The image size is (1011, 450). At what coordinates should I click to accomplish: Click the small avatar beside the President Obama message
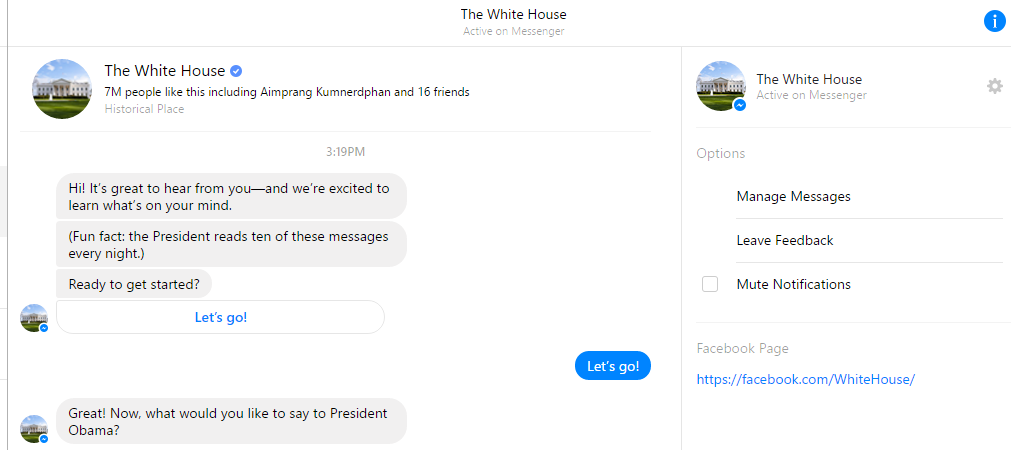tap(34, 429)
